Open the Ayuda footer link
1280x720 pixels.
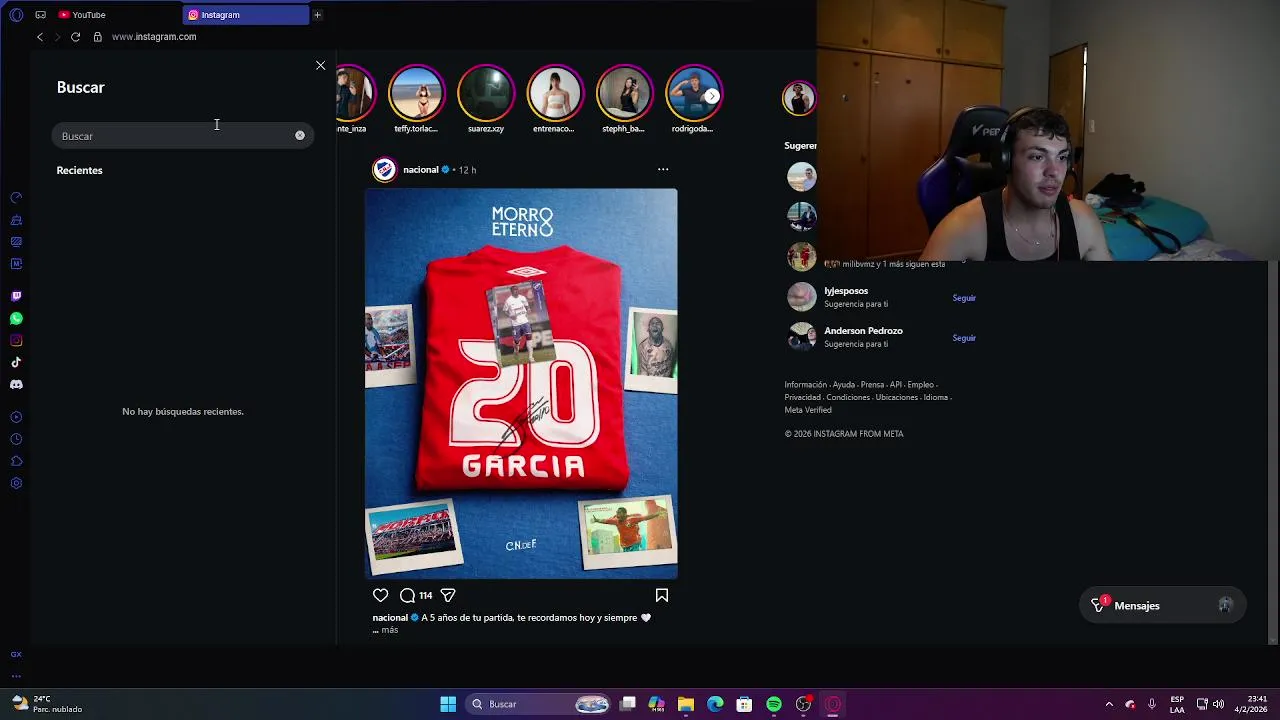[844, 385]
